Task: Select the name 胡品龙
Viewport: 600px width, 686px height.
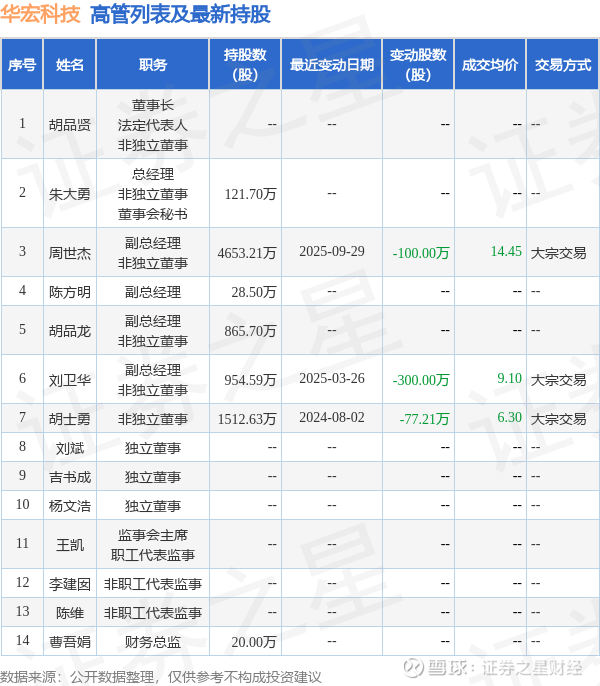Action: [x=70, y=331]
